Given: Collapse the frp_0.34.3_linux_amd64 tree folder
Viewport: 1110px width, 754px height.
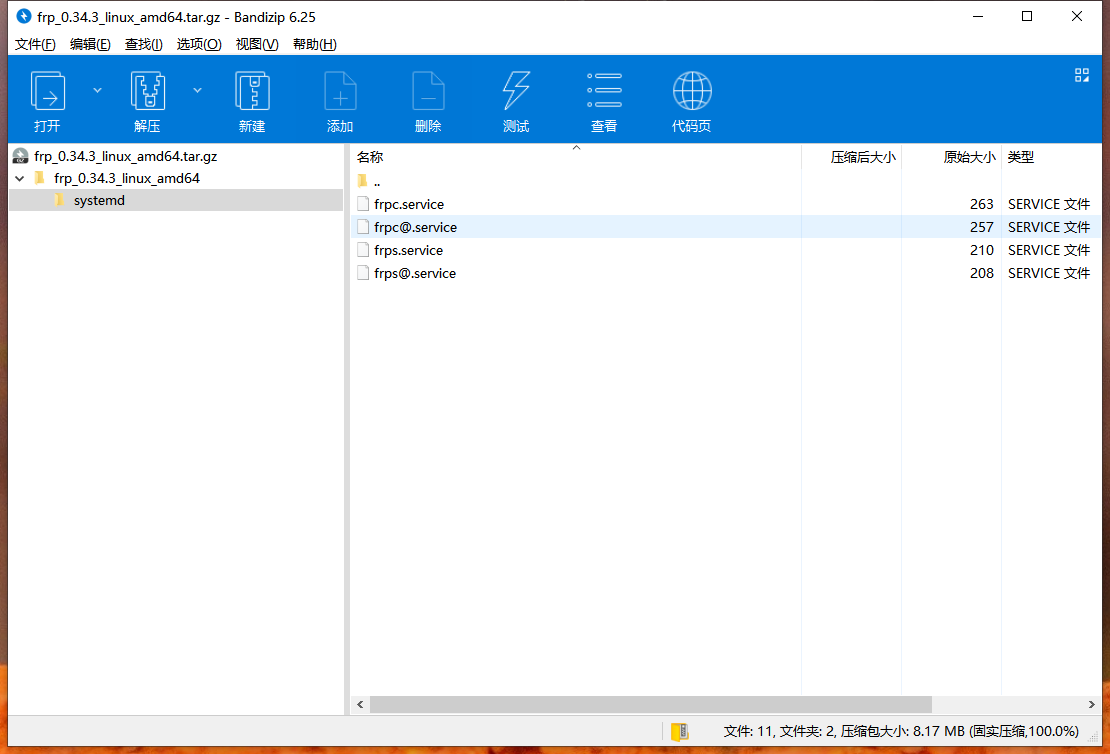Looking at the screenshot, I should [20, 179].
